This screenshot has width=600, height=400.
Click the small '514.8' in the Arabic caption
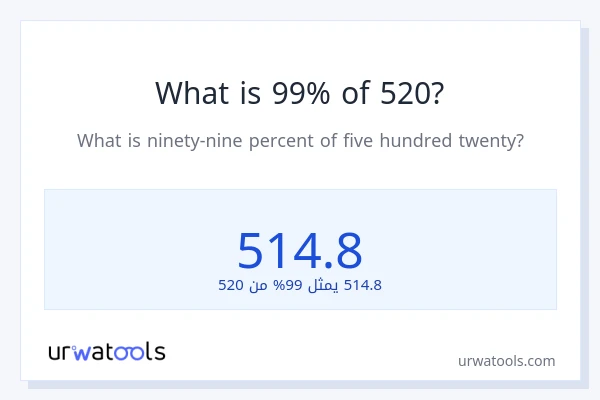(363, 285)
